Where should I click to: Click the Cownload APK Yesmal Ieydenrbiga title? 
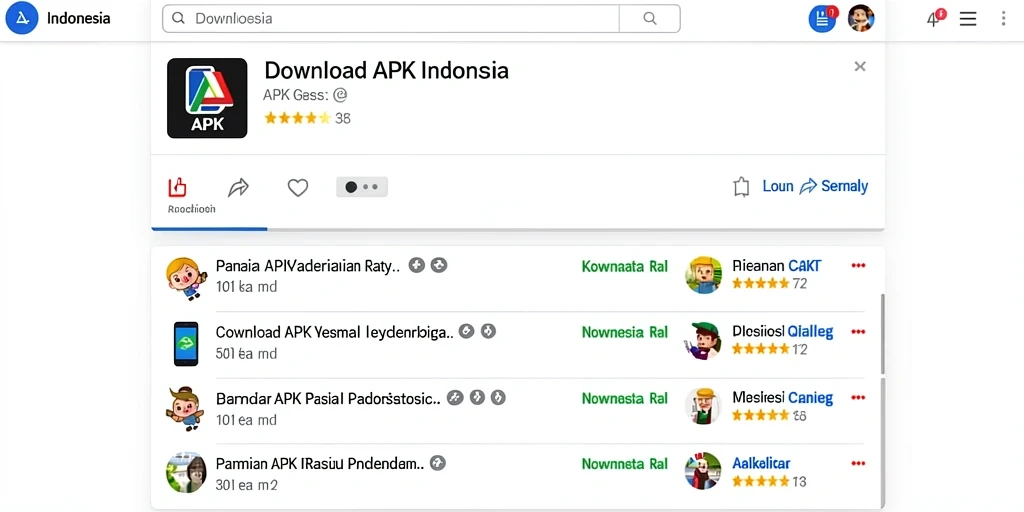(x=334, y=332)
